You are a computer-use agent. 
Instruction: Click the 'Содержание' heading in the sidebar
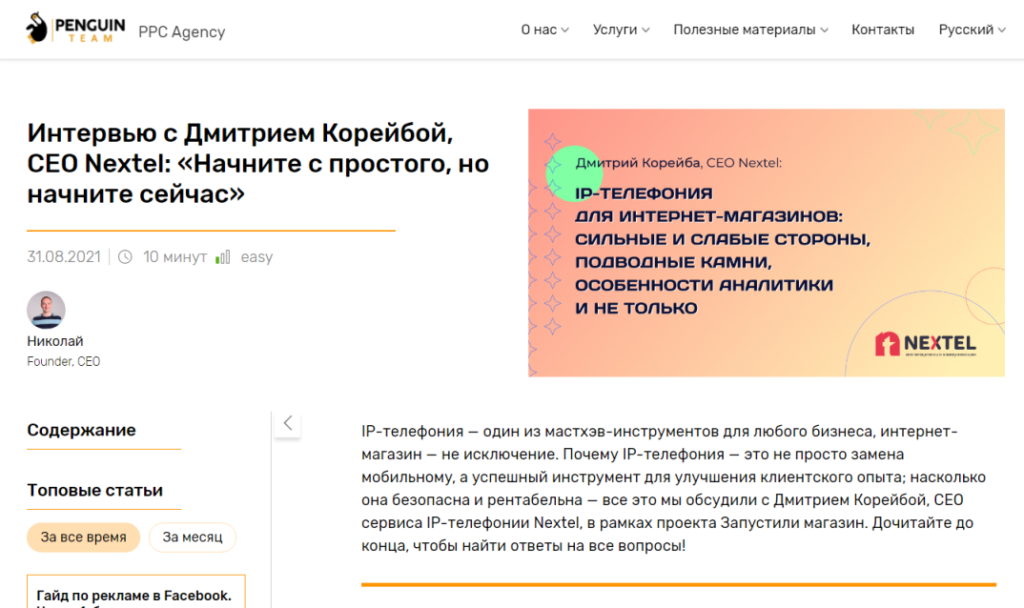pos(80,430)
